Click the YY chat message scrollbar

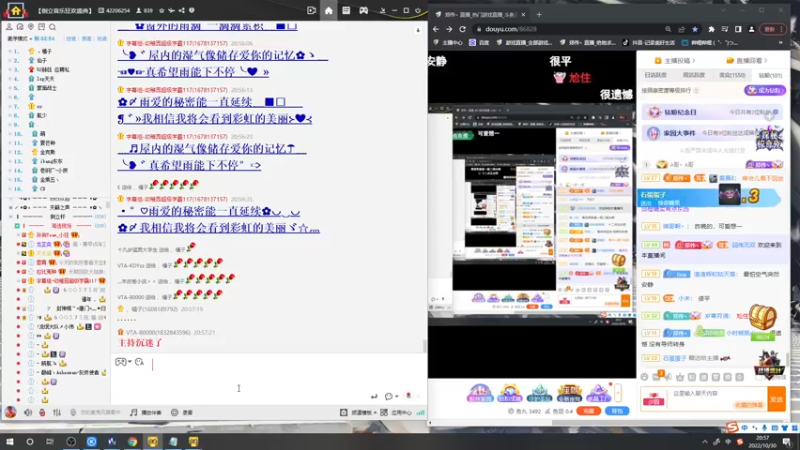point(424,345)
